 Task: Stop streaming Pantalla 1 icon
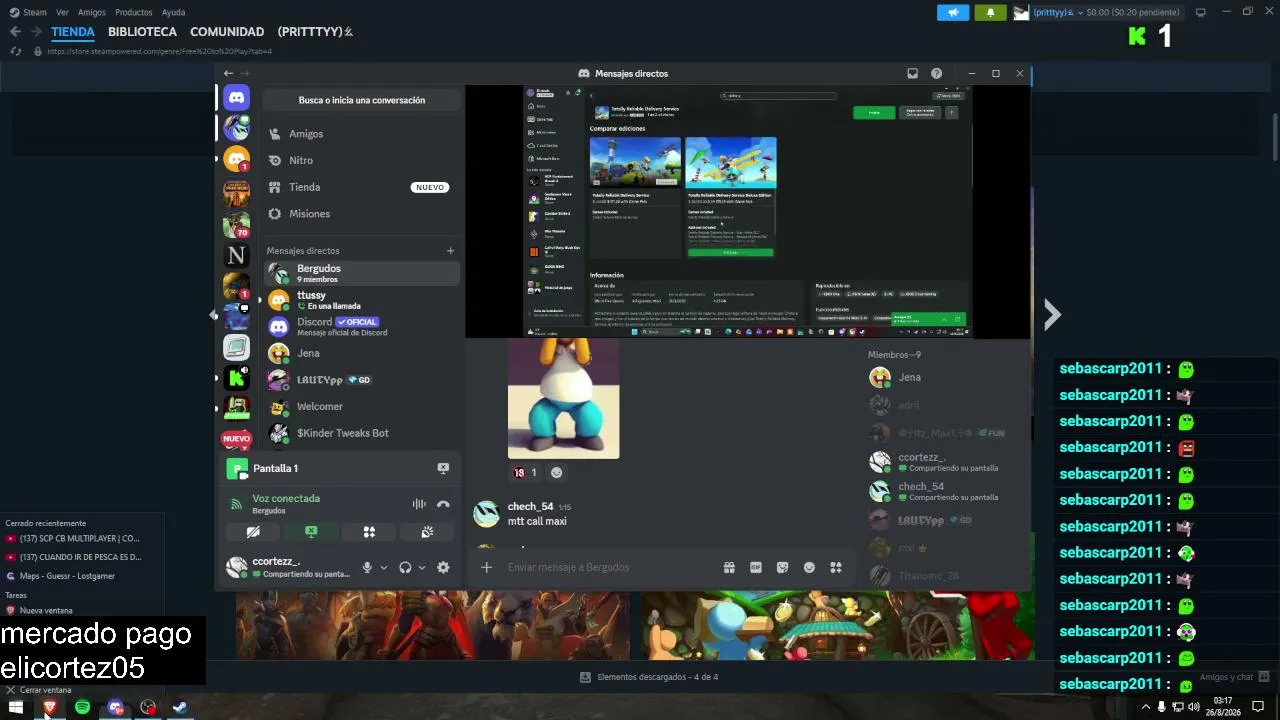[x=443, y=468]
